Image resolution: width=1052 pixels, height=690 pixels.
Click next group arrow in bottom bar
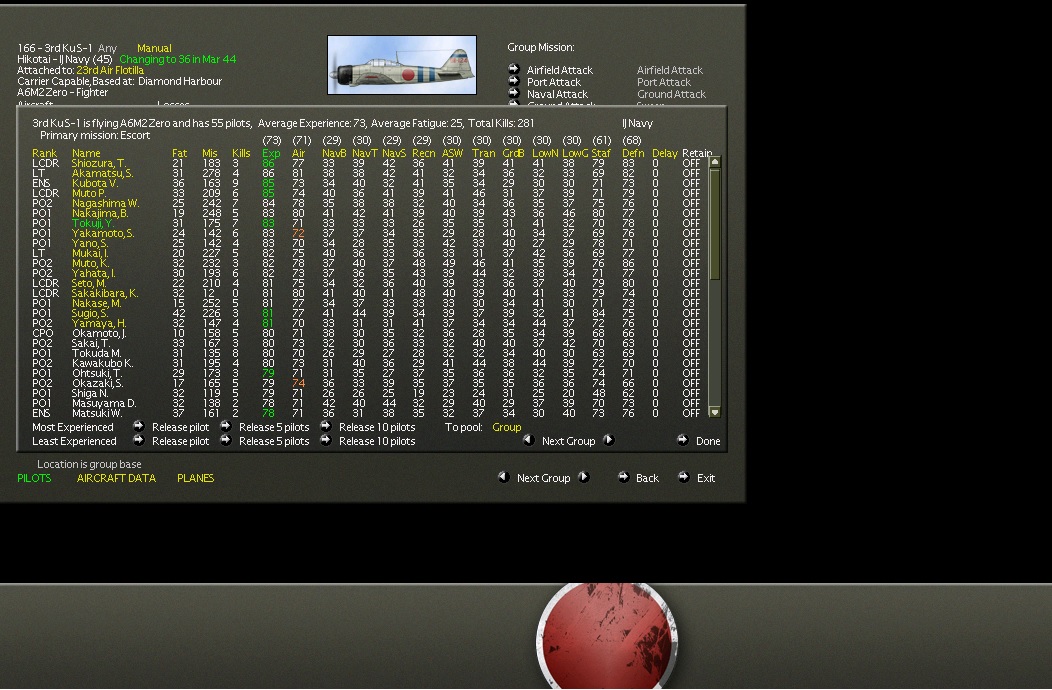[x=584, y=477]
